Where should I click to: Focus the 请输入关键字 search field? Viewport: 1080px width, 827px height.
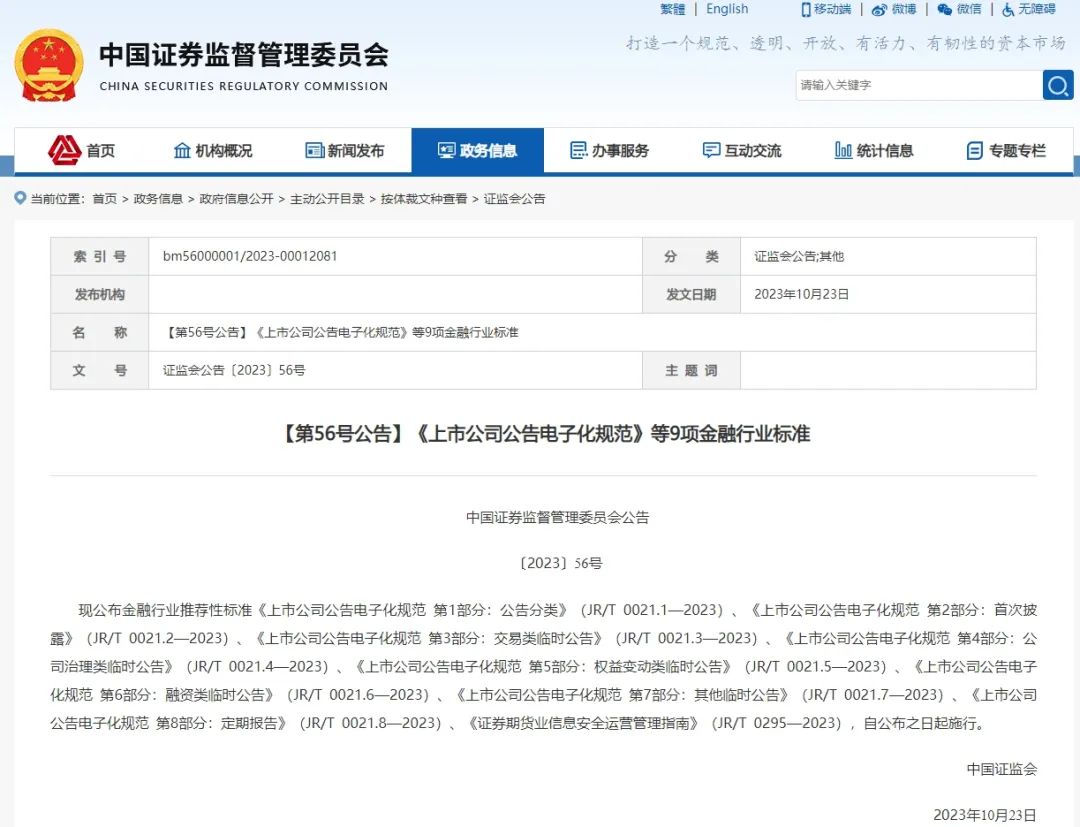tap(919, 85)
